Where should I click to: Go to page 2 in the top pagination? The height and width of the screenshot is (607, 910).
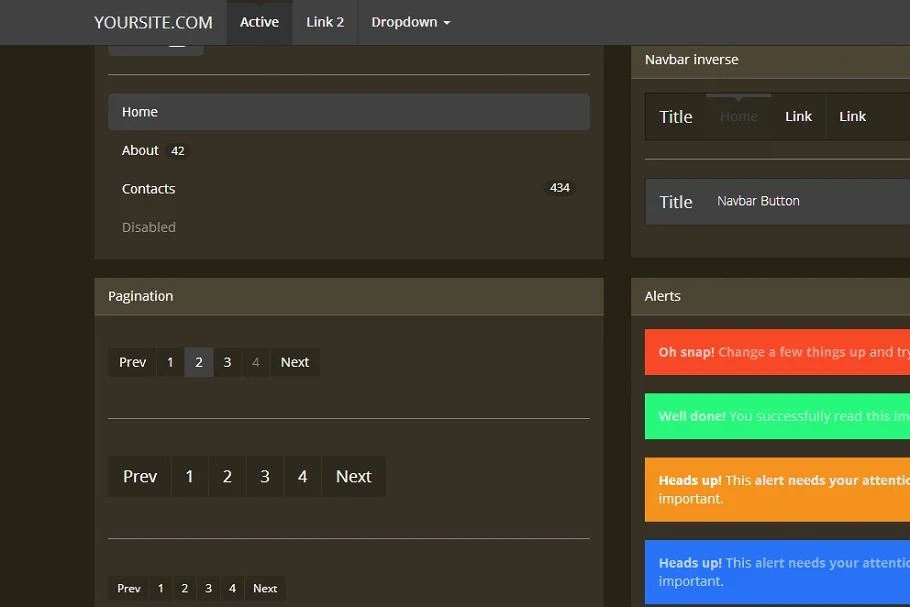199,362
